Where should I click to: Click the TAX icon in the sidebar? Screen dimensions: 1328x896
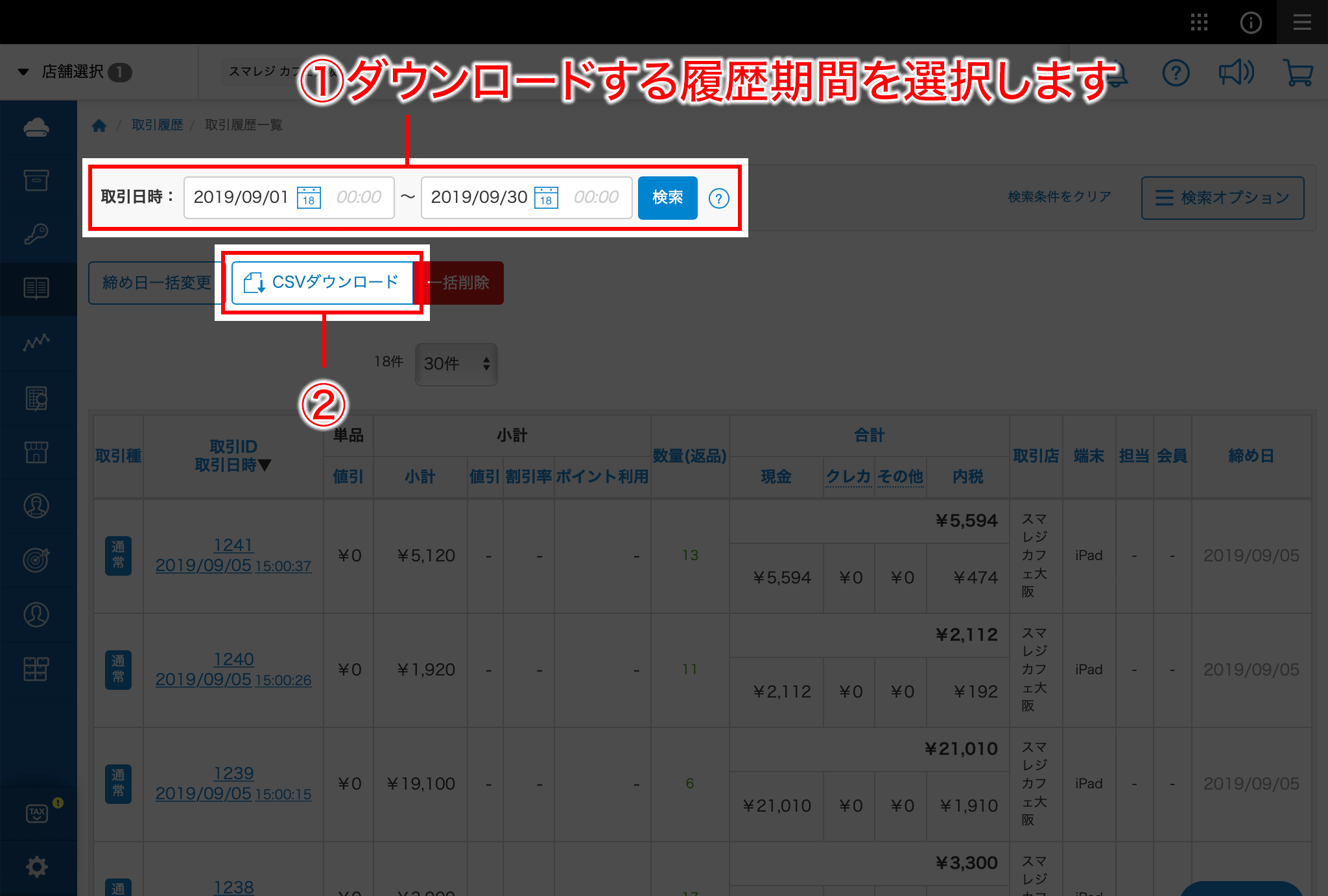[37, 813]
